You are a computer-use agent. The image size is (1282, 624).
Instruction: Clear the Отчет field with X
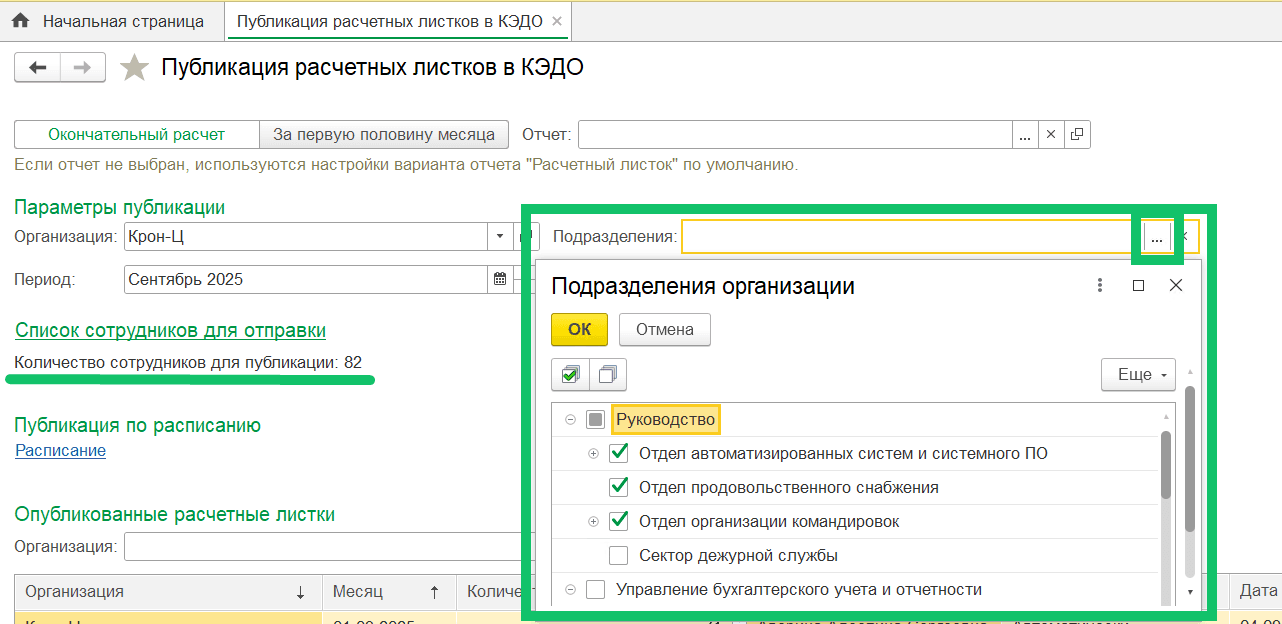click(x=1050, y=134)
